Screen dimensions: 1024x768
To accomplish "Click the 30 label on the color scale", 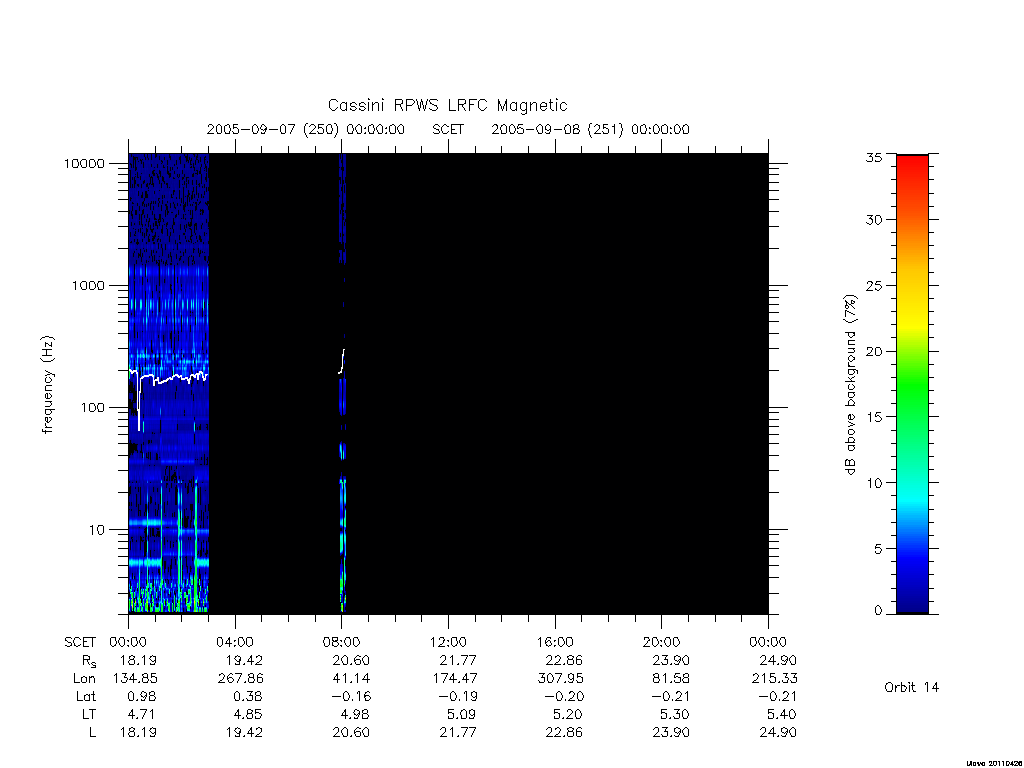I will coord(874,219).
